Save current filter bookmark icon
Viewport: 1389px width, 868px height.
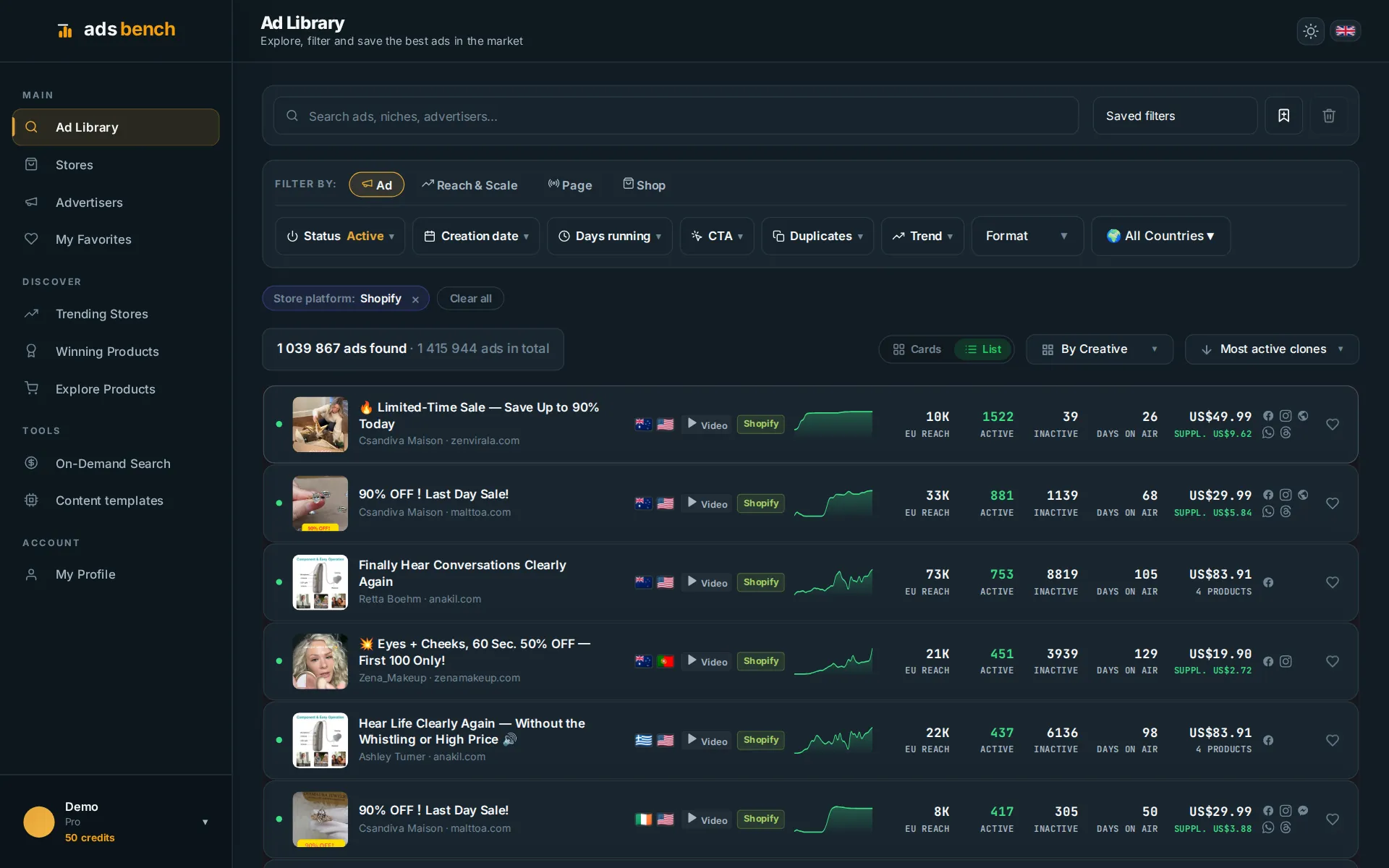pos(1283,116)
